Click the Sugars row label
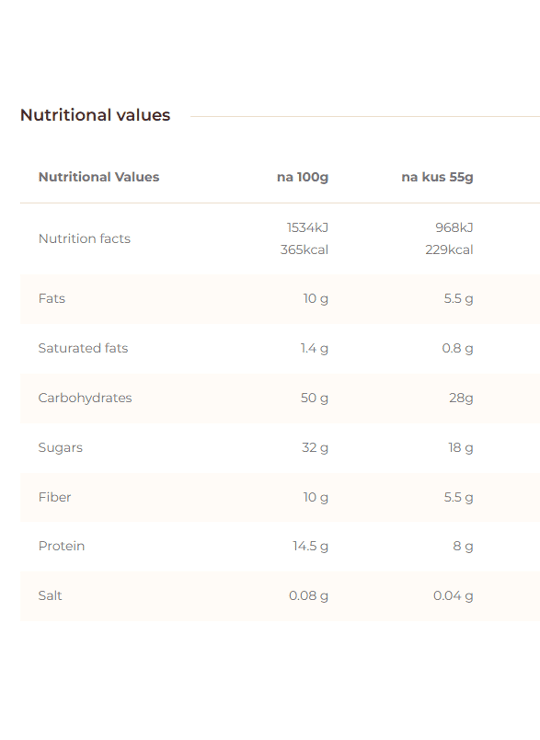The image size is (540, 740). point(60,448)
